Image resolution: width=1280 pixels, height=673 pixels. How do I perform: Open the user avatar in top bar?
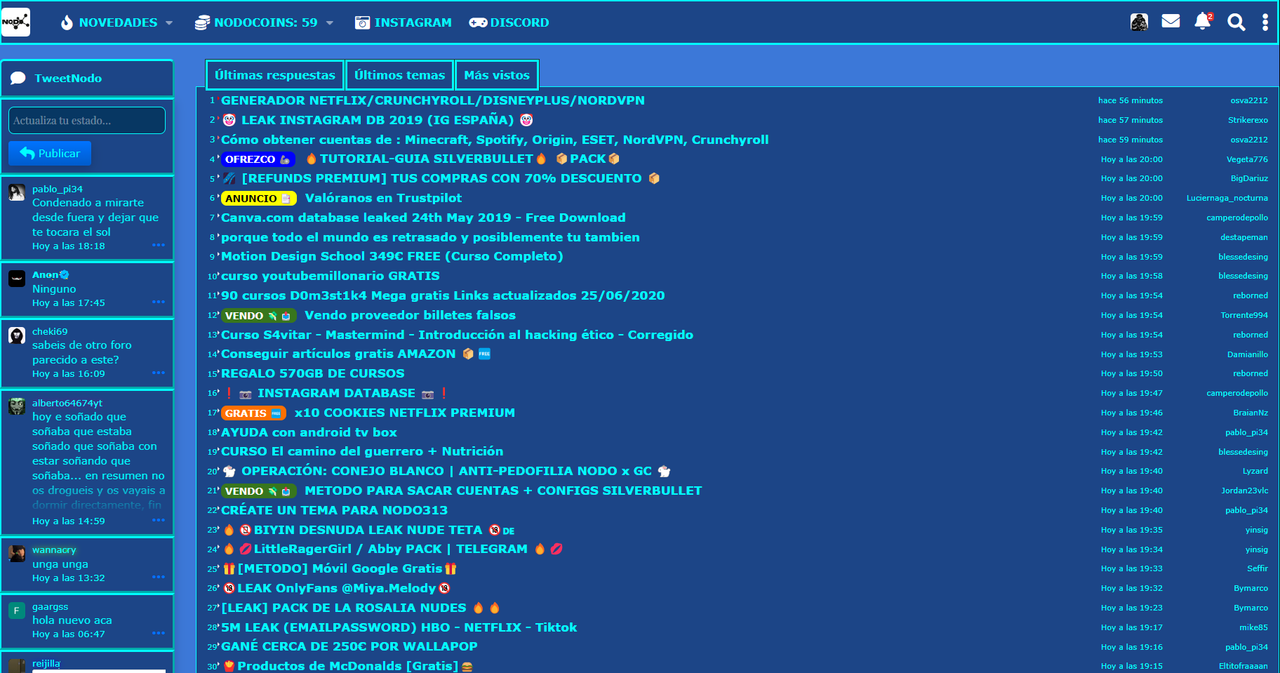(x=1139, y=22)
